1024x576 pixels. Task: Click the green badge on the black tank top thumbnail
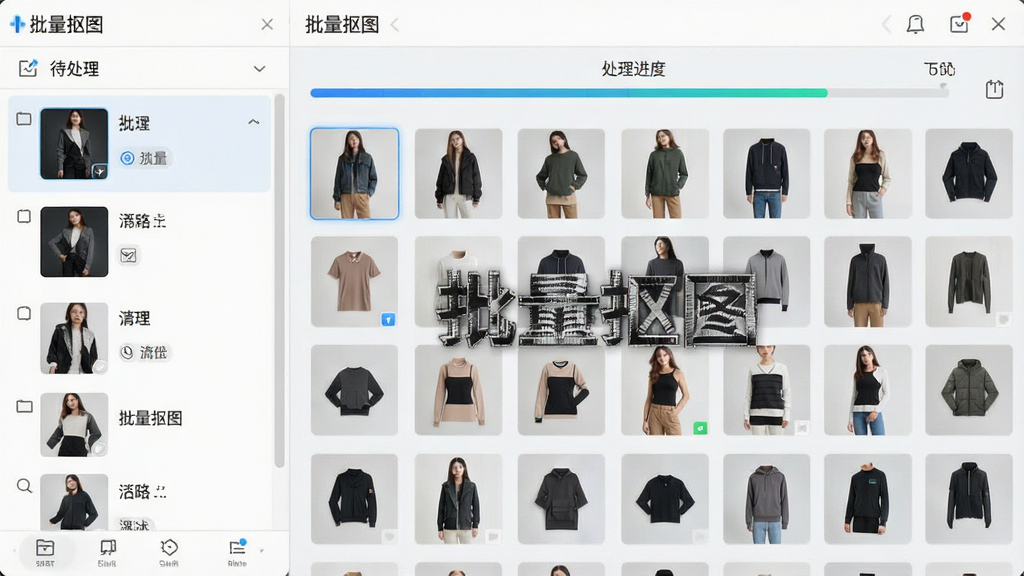pyautogui.click(x=700, y=428)
